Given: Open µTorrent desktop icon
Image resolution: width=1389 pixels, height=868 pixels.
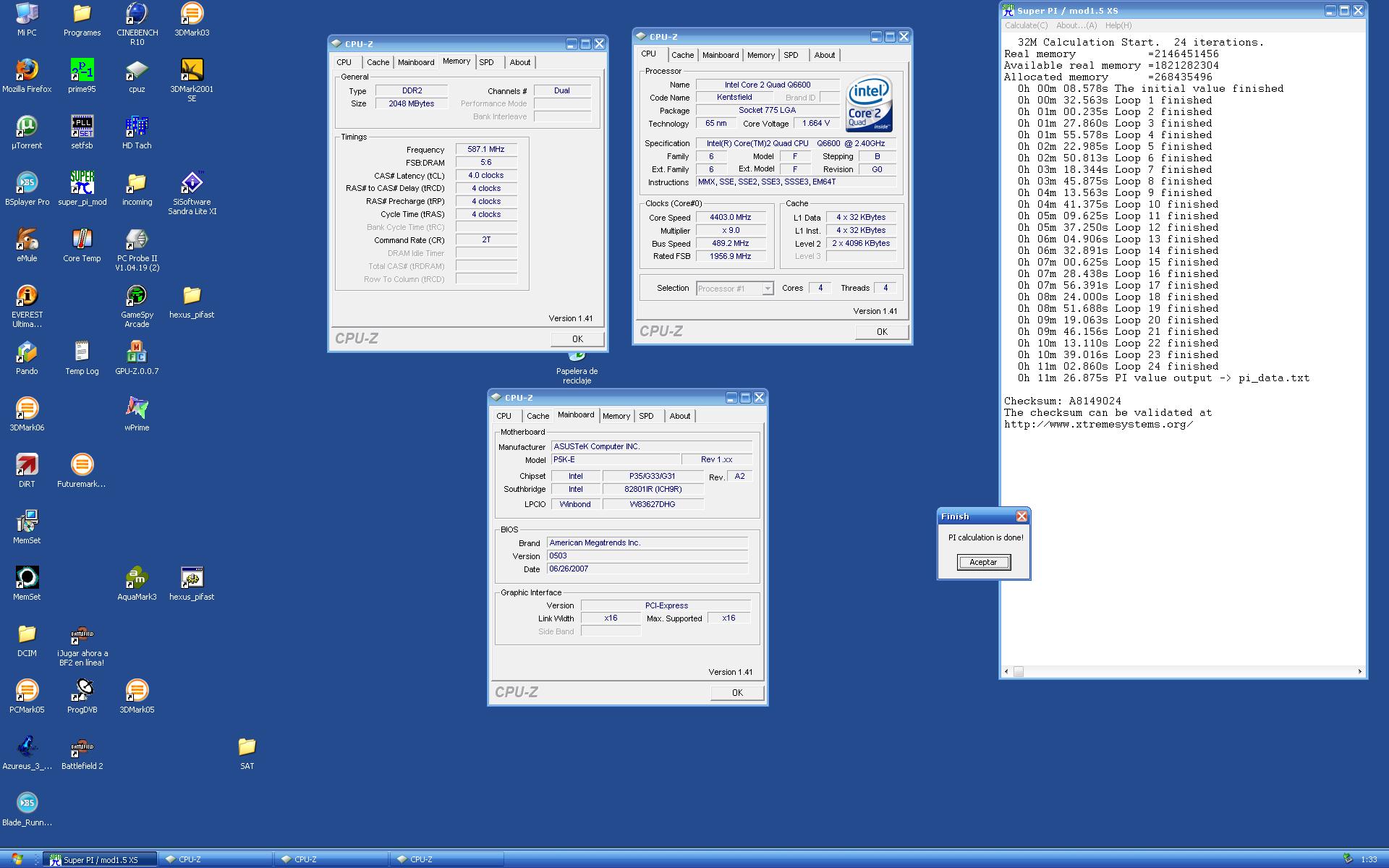Looking at the screenshot, I should pos(27,127).
